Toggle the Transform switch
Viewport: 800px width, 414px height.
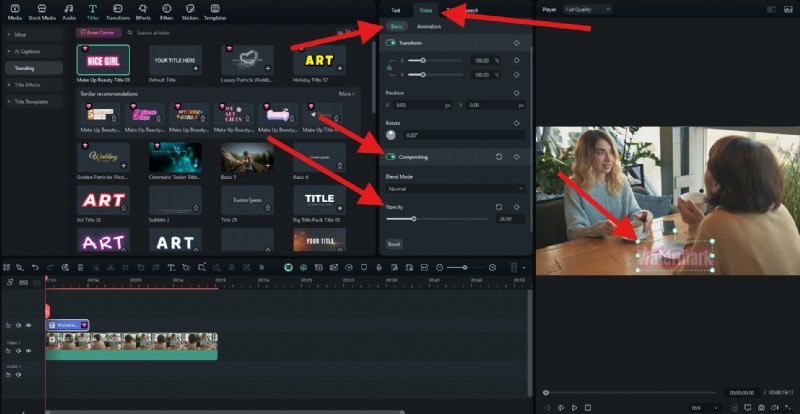point(391,43)
